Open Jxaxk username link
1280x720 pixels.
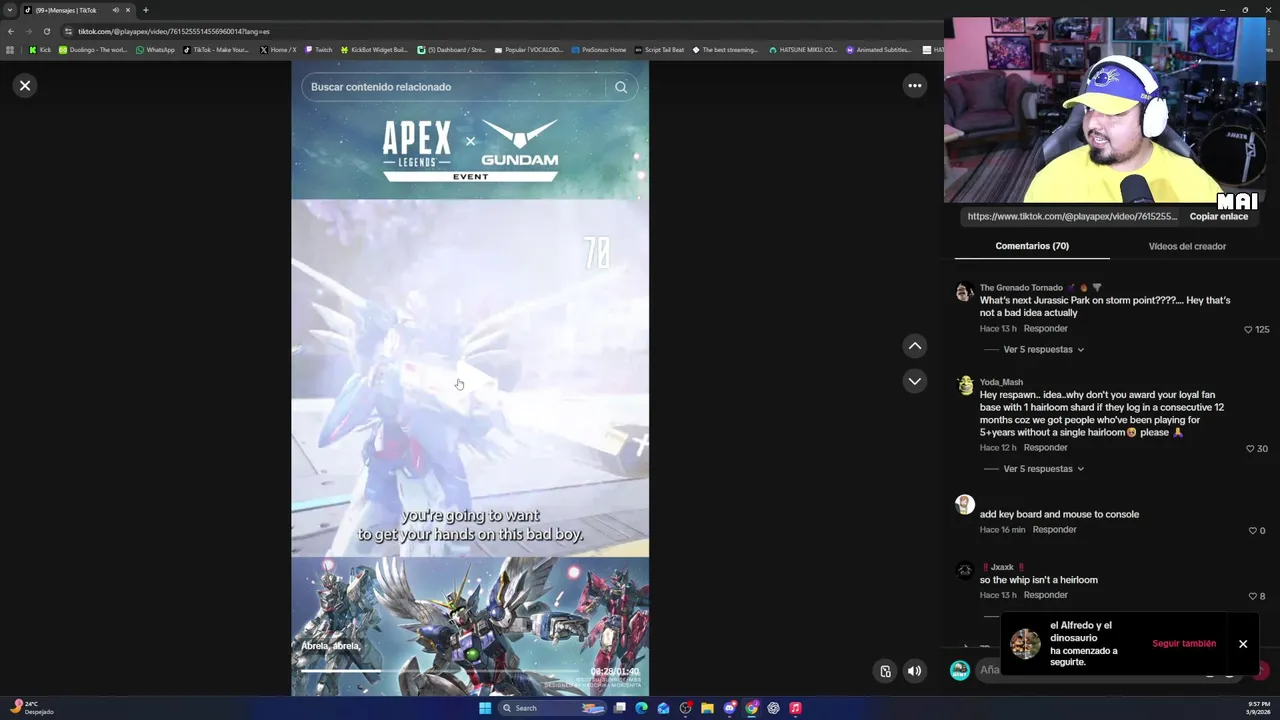(1002, 567)
